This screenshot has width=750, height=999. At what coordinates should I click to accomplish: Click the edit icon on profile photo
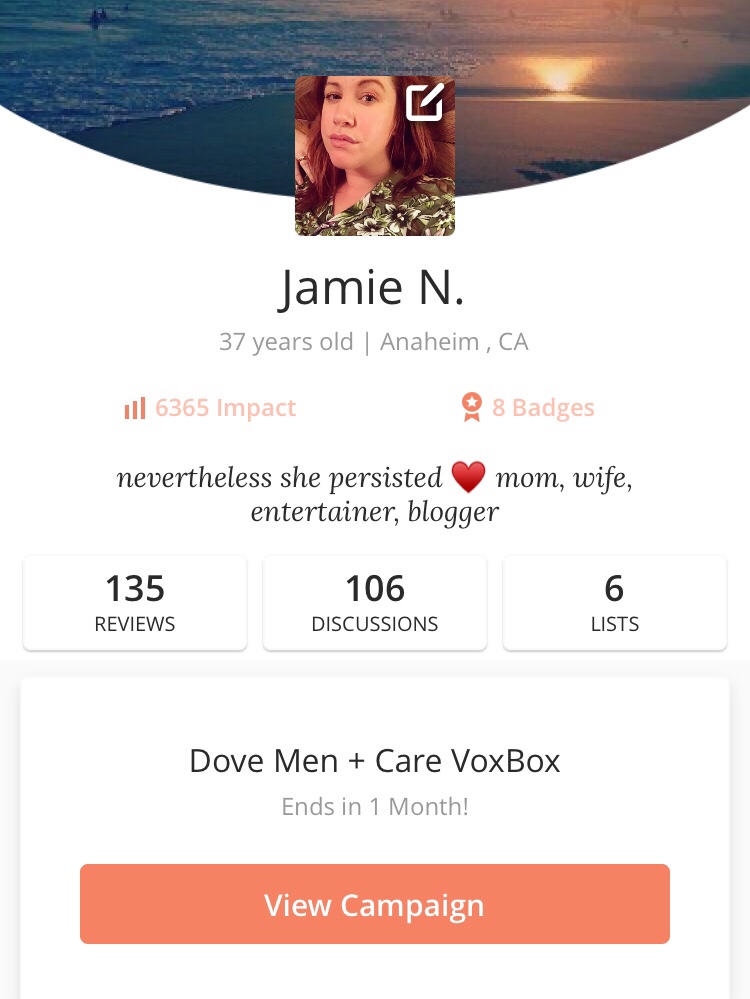click(x=425, y=102)
